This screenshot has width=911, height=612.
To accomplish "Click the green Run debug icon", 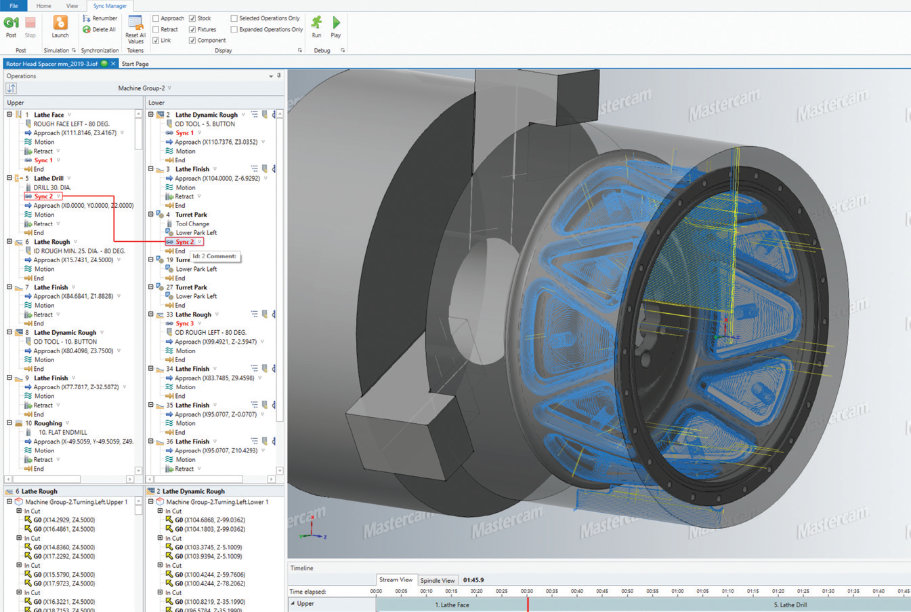I will click(x=317, y=22).
